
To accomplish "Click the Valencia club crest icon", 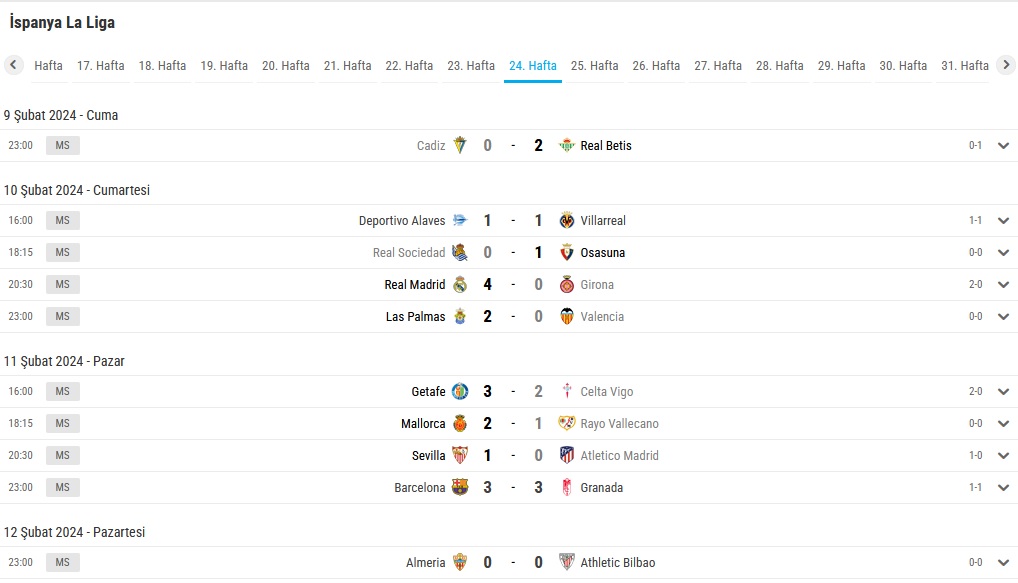I will [567, 316].
